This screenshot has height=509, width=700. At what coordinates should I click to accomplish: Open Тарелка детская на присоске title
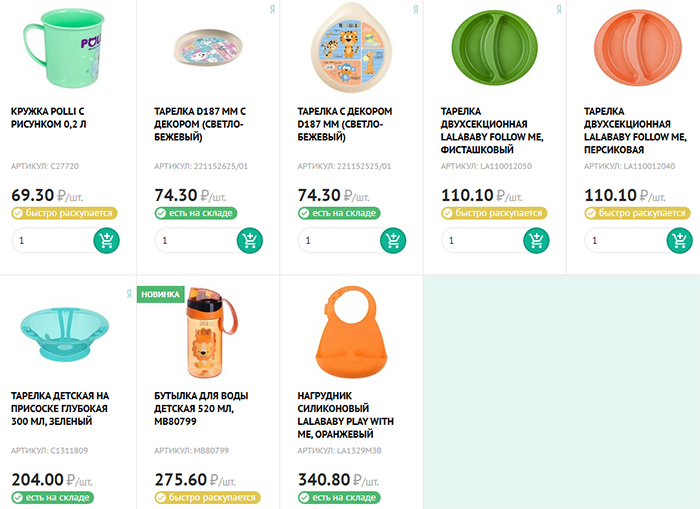pyautogui.click(x=60, y=408)
